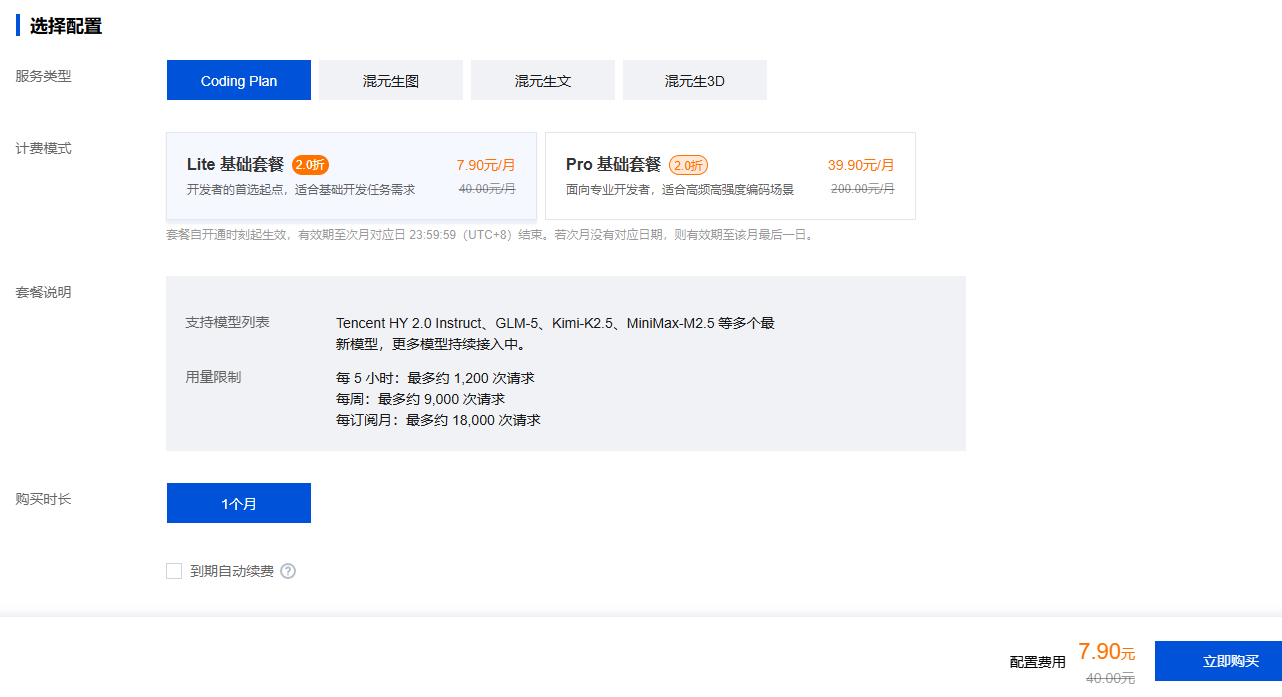Click the 配置费用 total 7.90元 amount
The image size is (1282, 697).
1106,652
